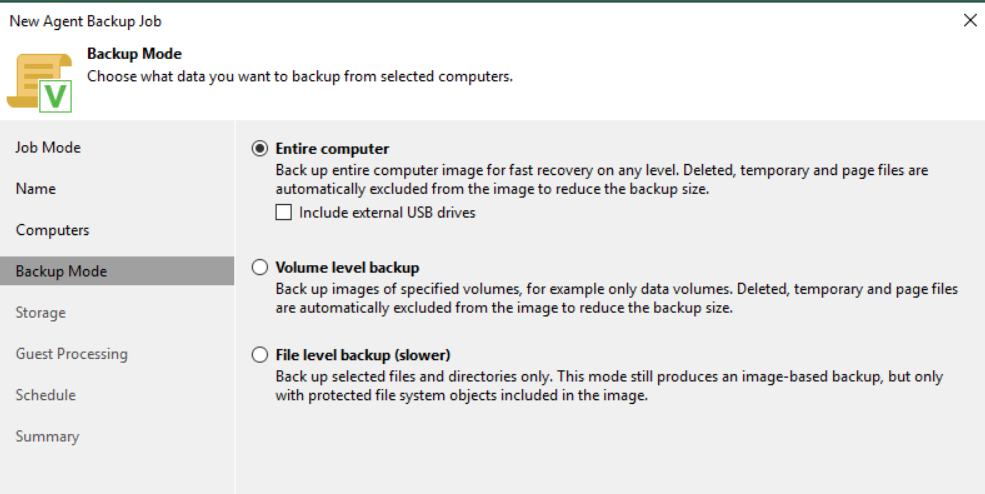Go to the Job Mode step

[x=48, y=148]
